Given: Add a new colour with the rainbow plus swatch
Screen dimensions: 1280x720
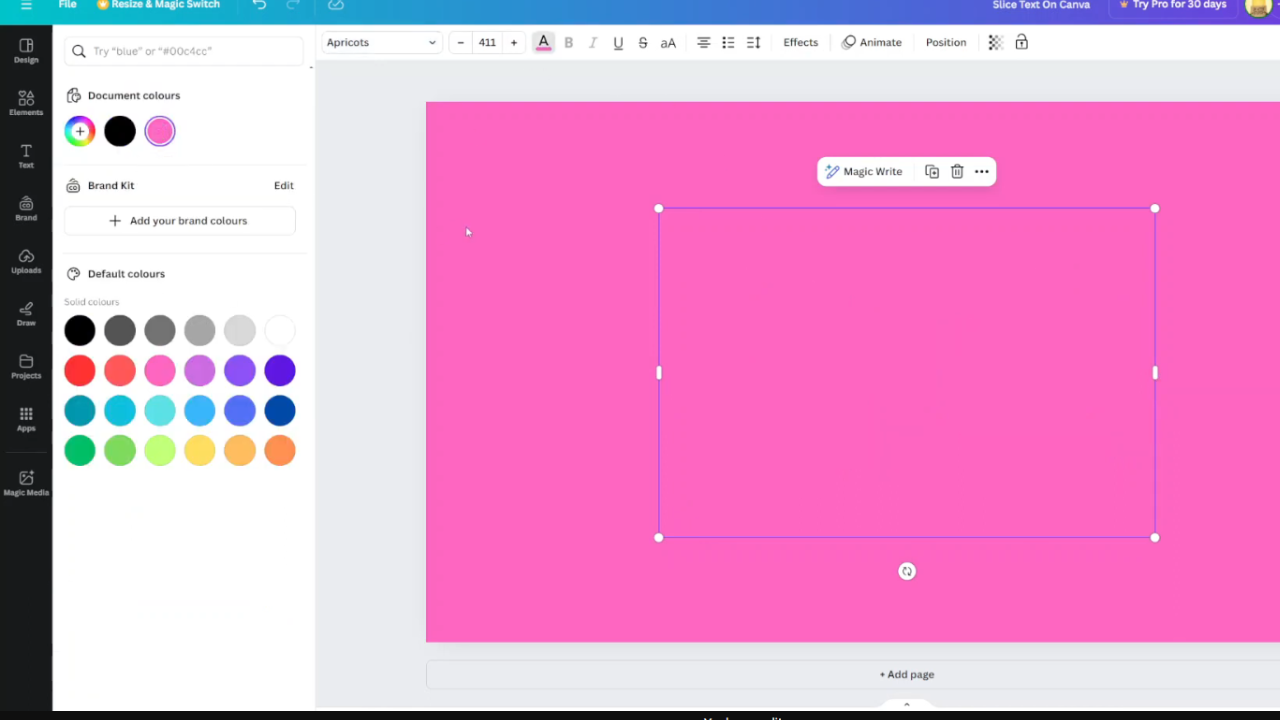Looking at the screenshot, I should pos(80,131).
